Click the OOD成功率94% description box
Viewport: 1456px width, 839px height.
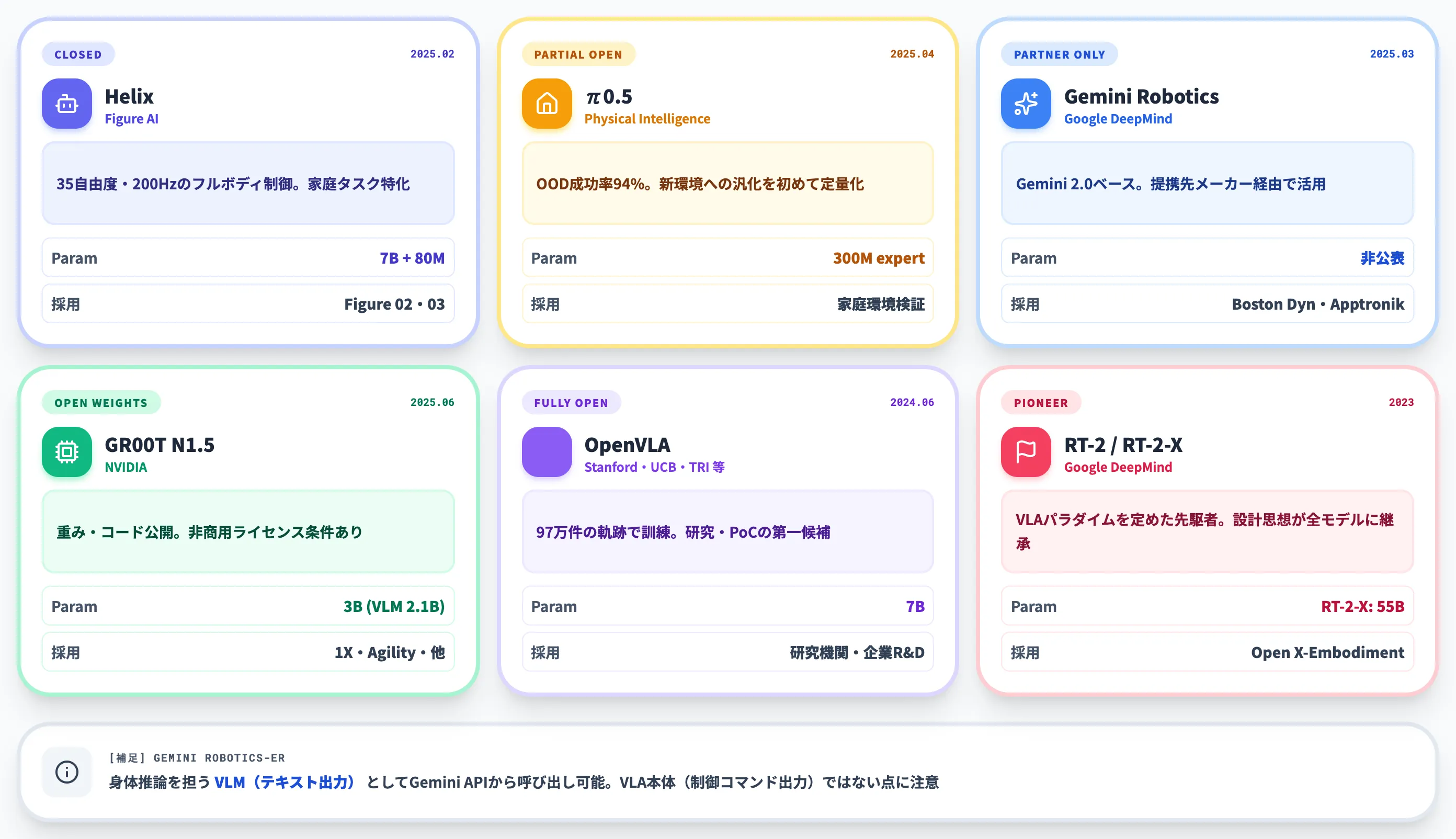click(727, 184)
